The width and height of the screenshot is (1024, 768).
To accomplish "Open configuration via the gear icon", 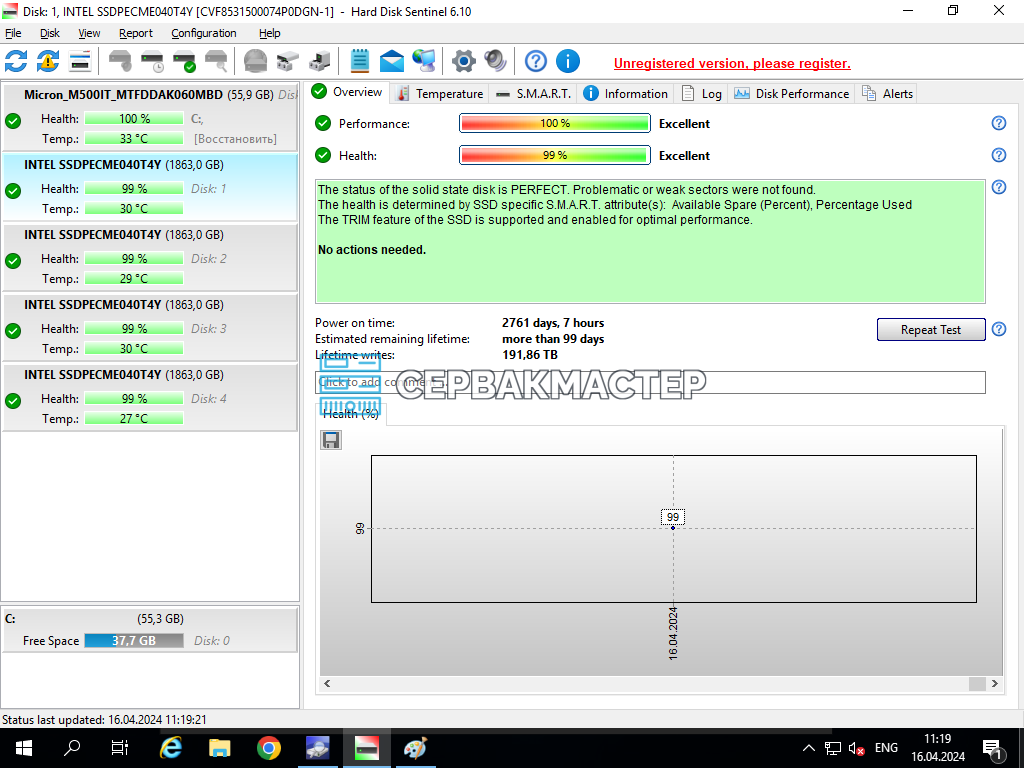I will click(x=464, y=61).
